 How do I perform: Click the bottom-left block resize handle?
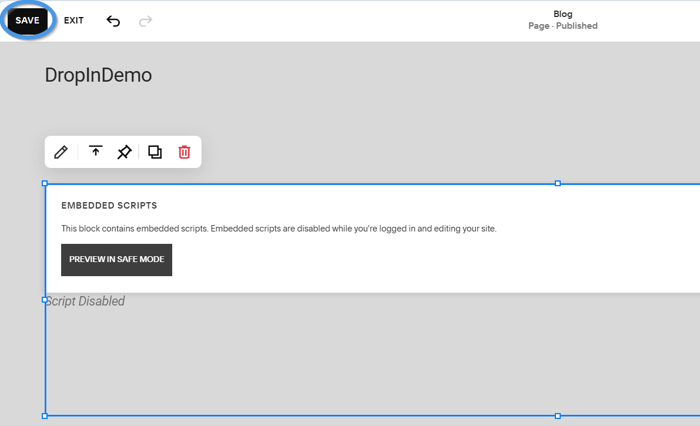(x=45, y=416)
